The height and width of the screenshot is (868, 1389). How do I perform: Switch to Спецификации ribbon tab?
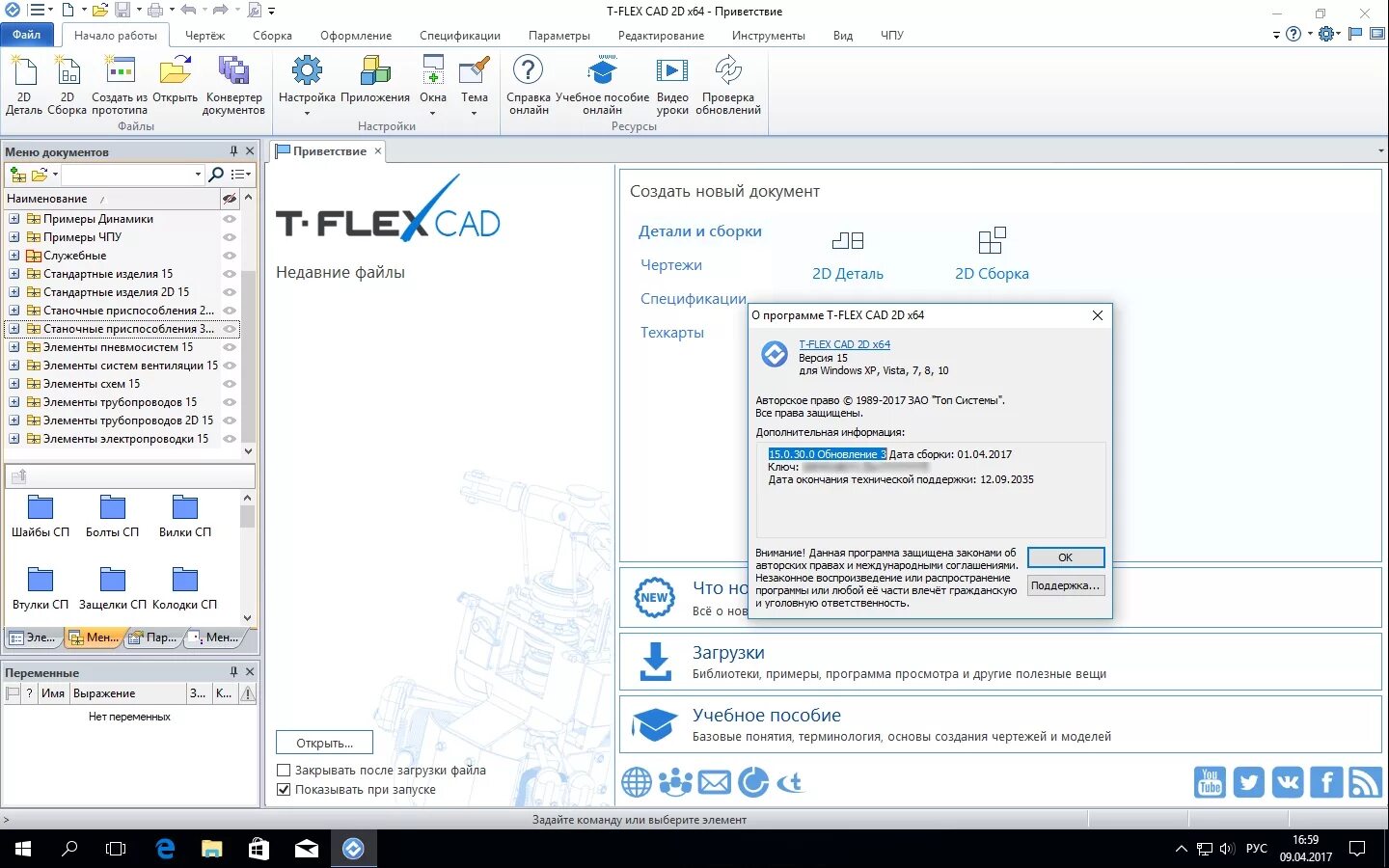[x=460, y=36]
